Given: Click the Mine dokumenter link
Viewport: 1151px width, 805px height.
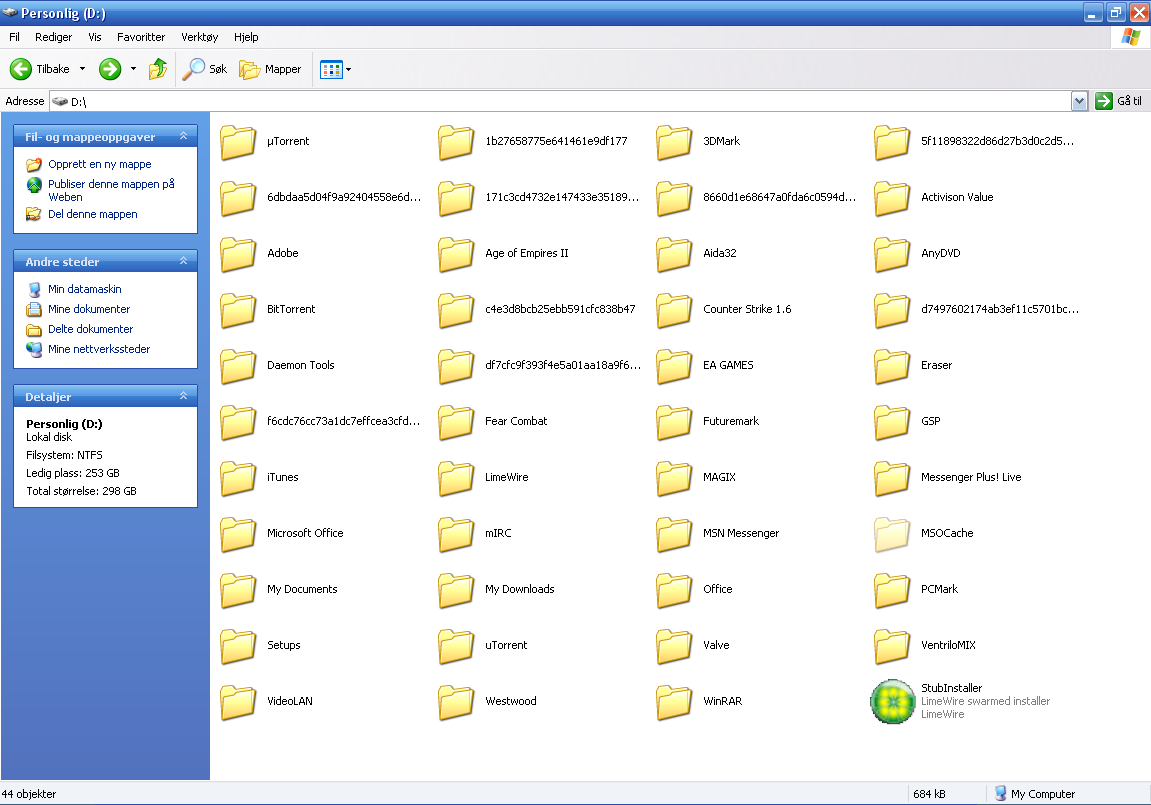Looking at the screenshot, I should 89,309.
